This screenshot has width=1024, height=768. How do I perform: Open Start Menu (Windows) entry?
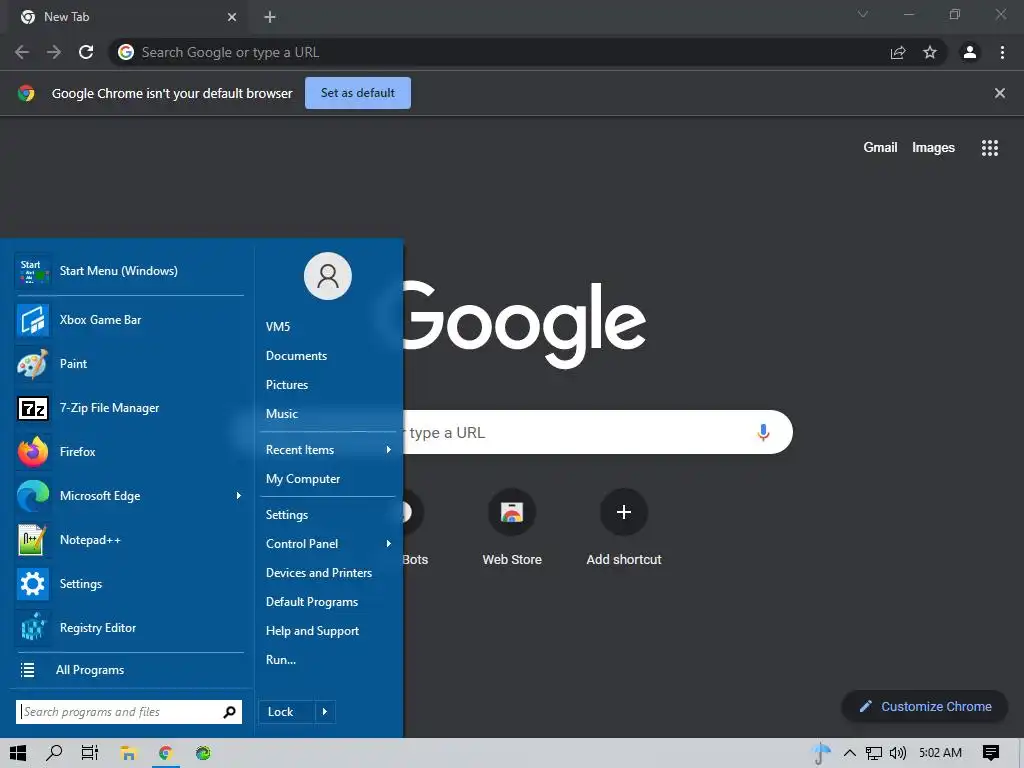point(129,271)
